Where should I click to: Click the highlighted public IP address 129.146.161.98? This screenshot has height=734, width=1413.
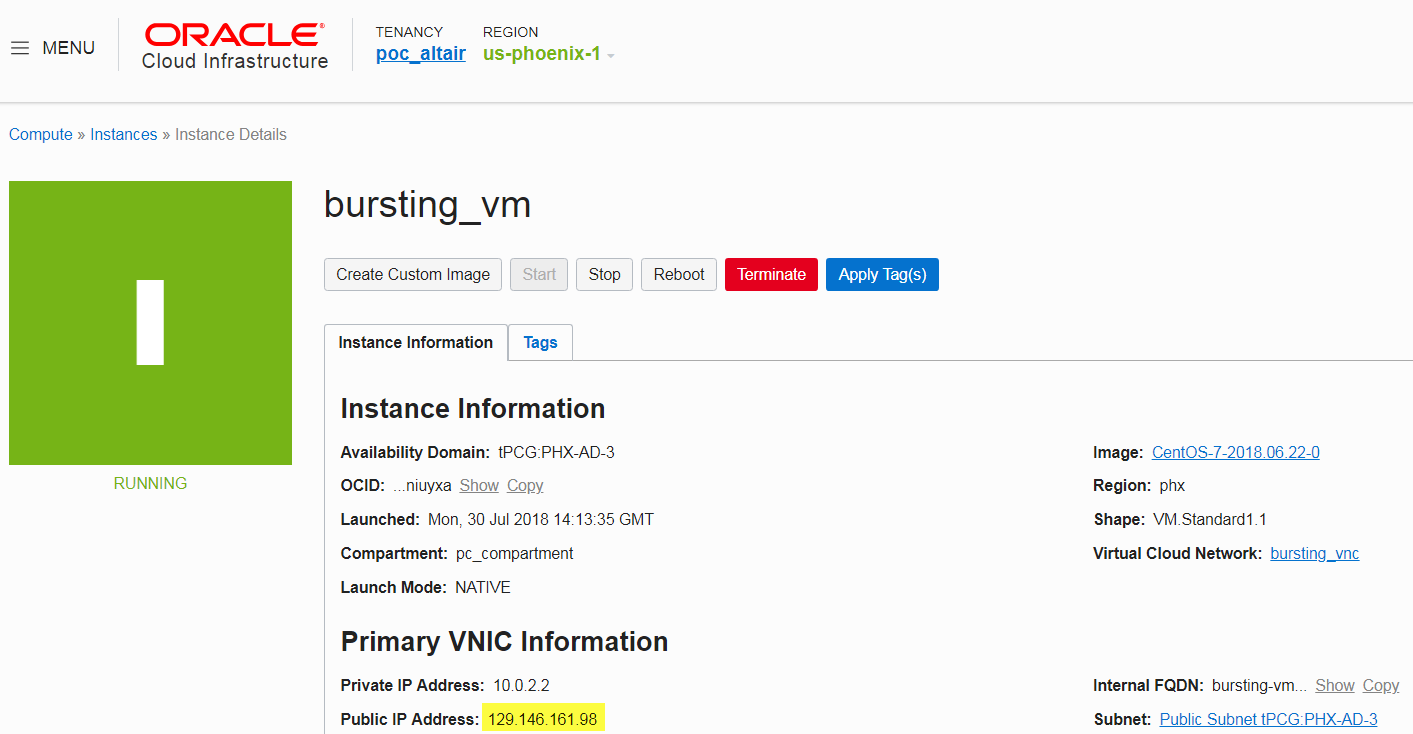coord(543,719)
